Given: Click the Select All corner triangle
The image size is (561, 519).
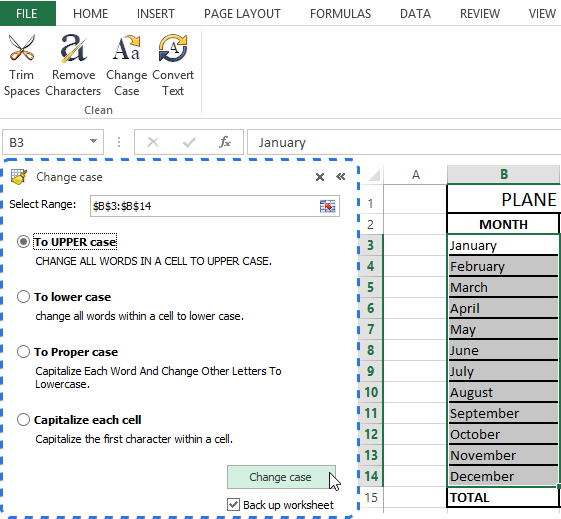Looking at the screenshot, I should (x=374, y=175).
